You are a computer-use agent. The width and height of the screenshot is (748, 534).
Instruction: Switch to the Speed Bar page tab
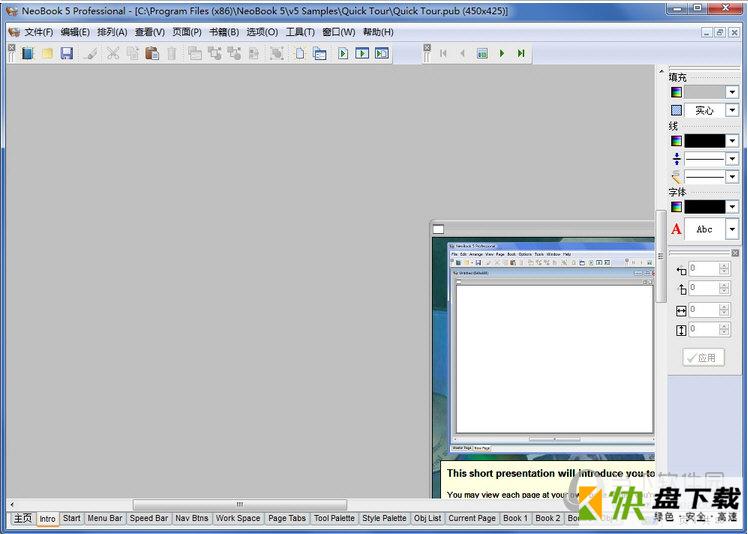click(x=149, y=518)
